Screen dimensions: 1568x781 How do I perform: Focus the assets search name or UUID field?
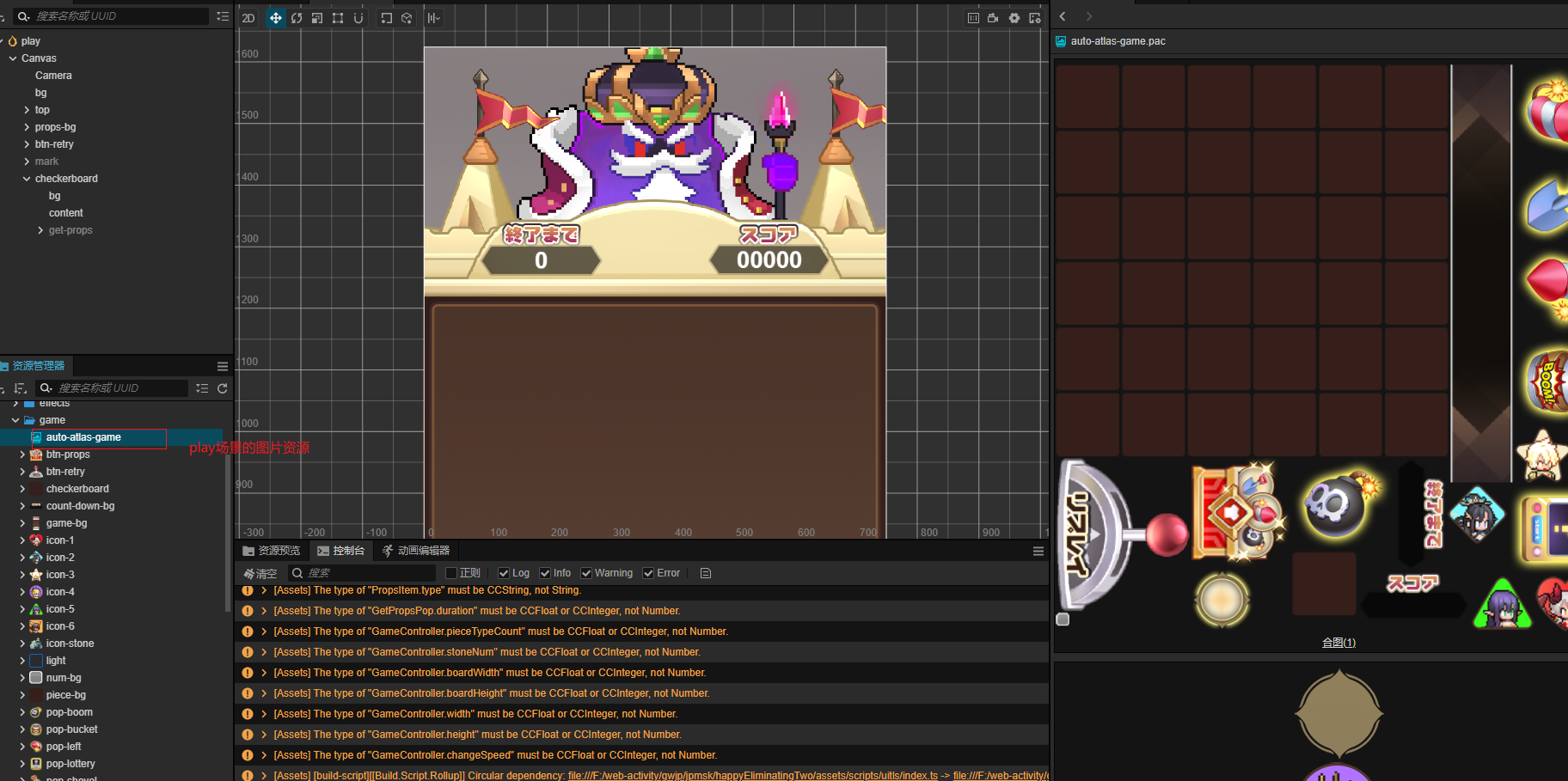(x=112, y=388)
